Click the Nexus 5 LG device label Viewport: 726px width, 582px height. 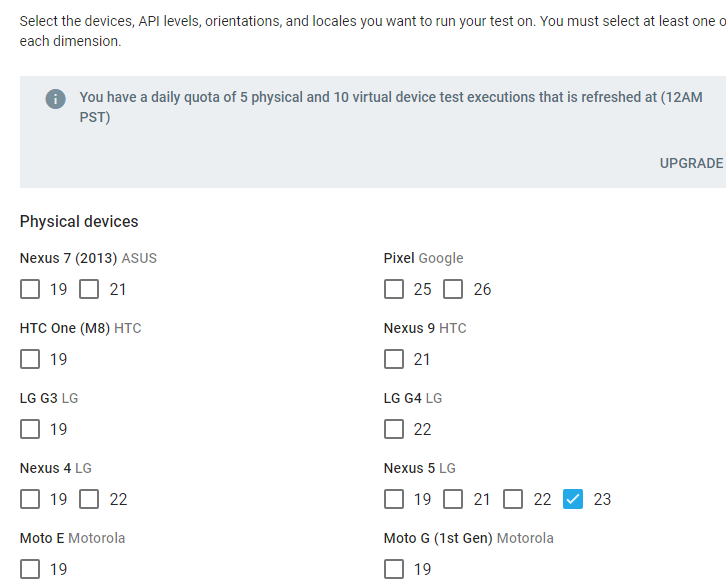point(419,468)
